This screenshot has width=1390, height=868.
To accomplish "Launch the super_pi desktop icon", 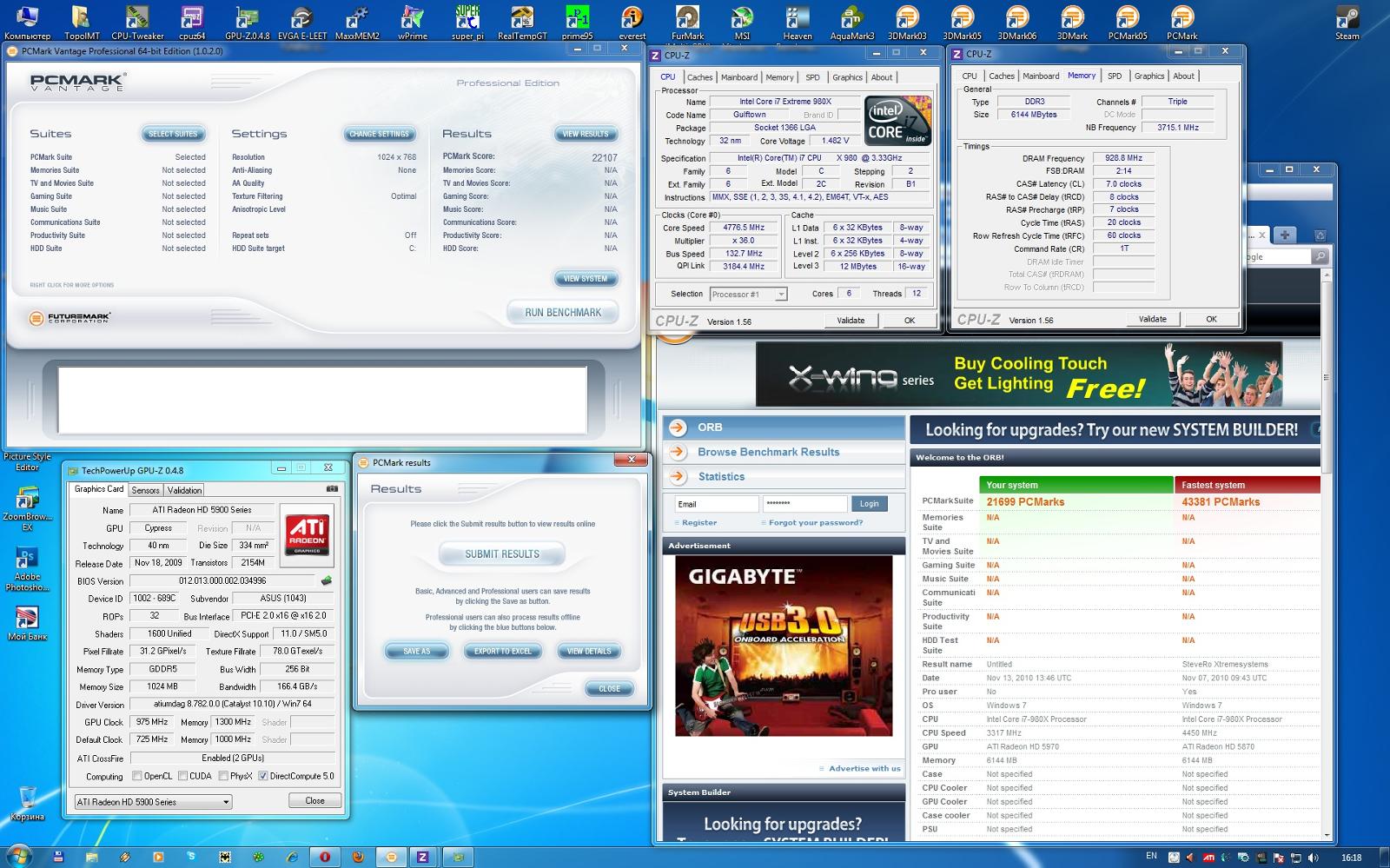I will click(x=467, y=23).
